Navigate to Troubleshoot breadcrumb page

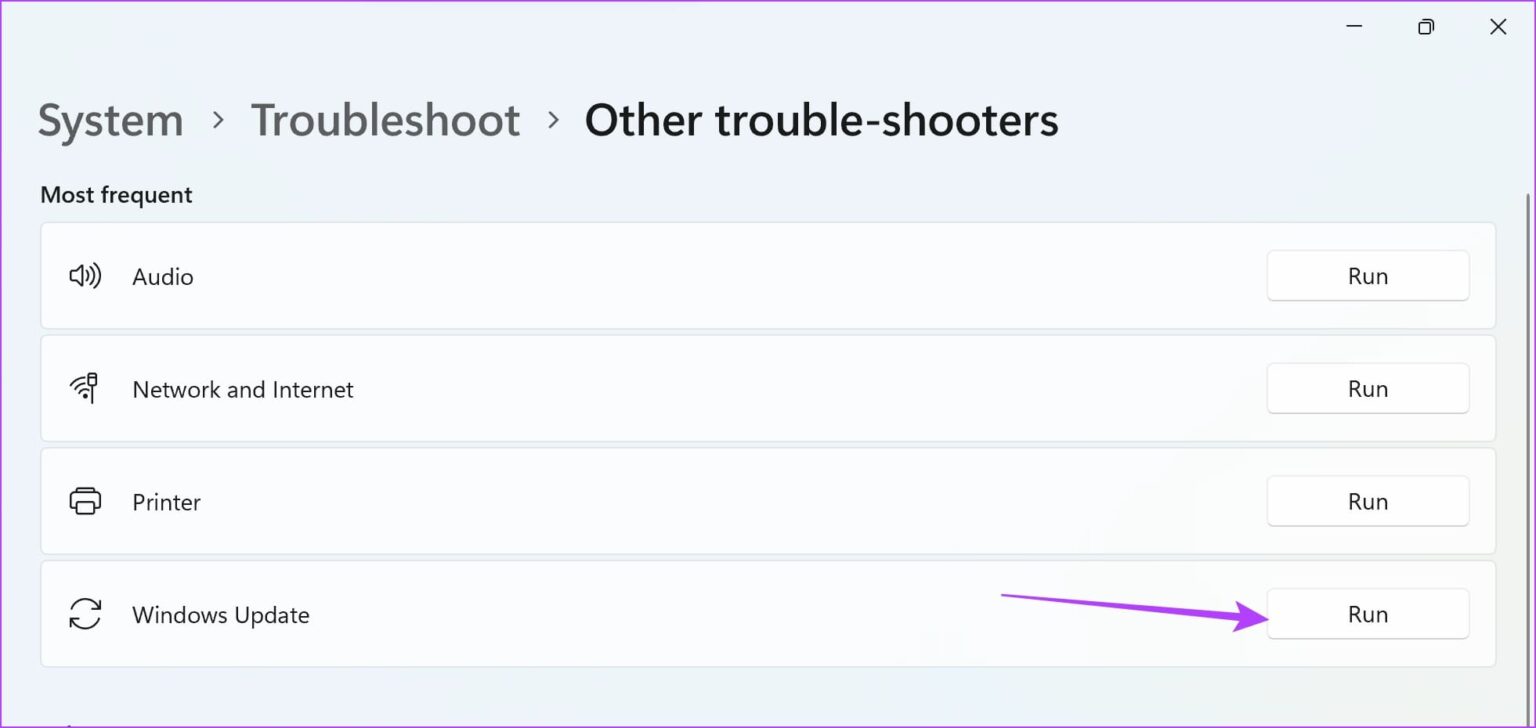coord(385,121)
